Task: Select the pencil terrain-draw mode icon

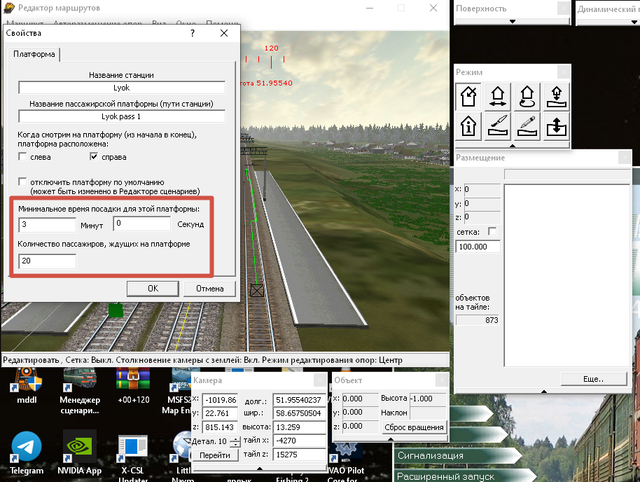Action: 527,126
